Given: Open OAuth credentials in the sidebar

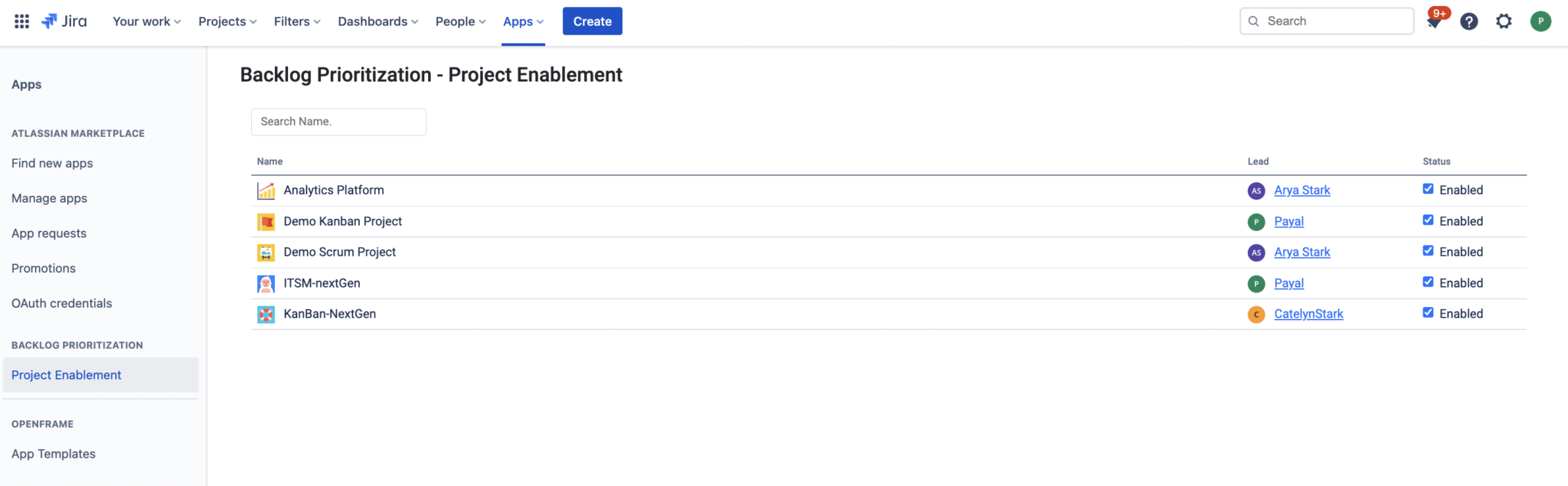Looking at the screenshot, I should tap(61, 303).
